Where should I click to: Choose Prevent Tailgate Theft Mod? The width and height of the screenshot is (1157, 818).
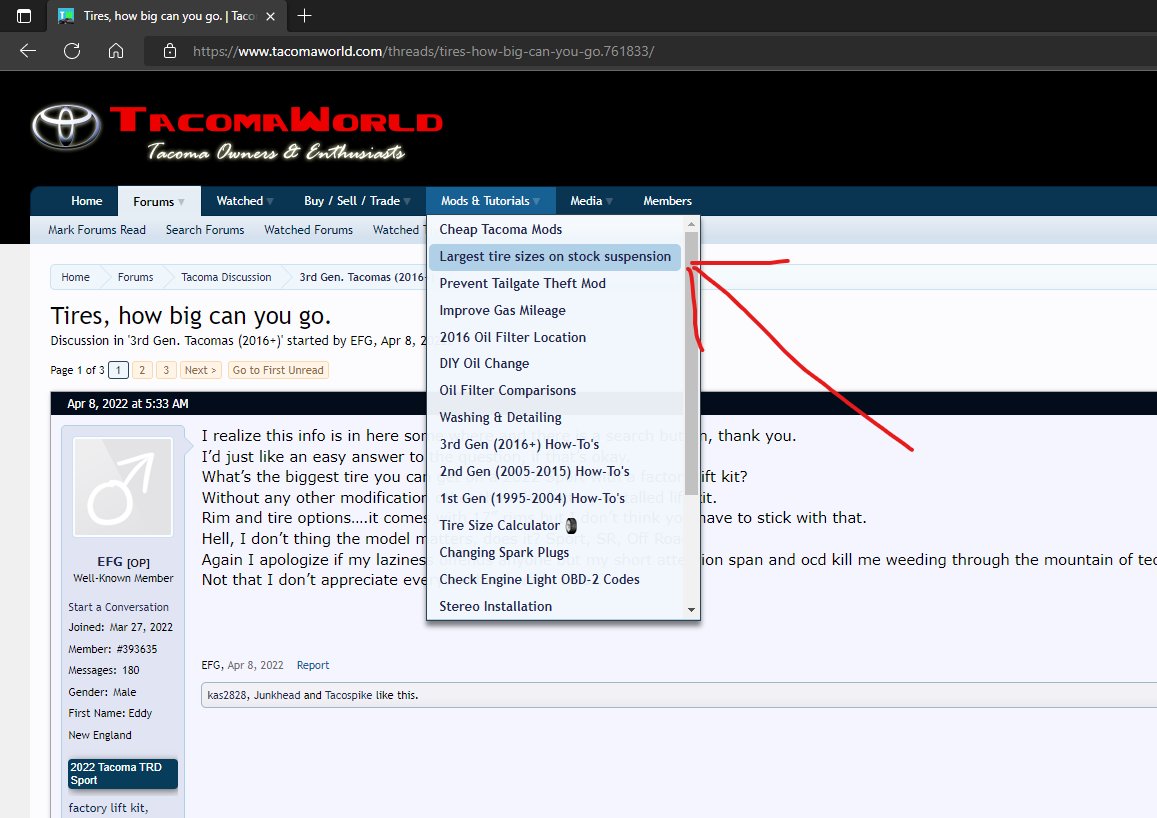(x=522, y=283)
